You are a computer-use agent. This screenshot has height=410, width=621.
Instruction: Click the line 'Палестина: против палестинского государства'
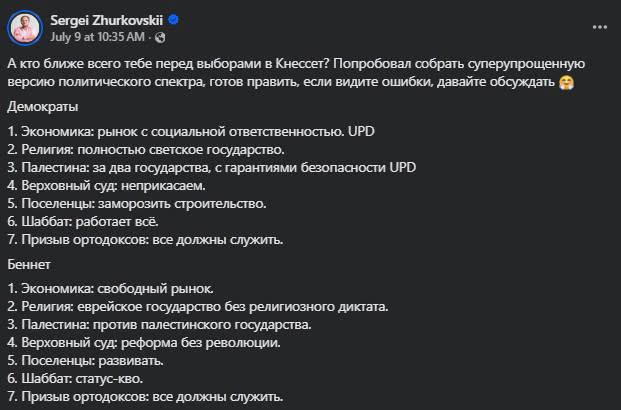point(159,325)
